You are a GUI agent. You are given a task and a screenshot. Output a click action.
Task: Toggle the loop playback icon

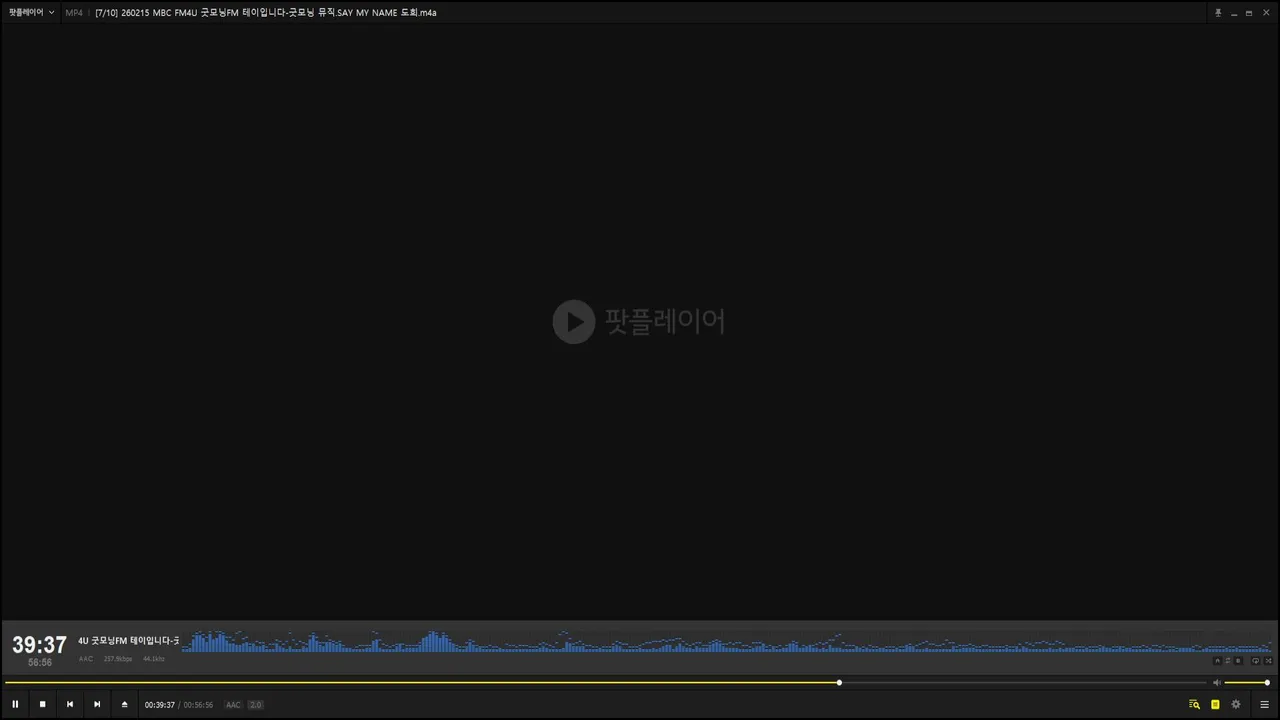(1256, 660)
